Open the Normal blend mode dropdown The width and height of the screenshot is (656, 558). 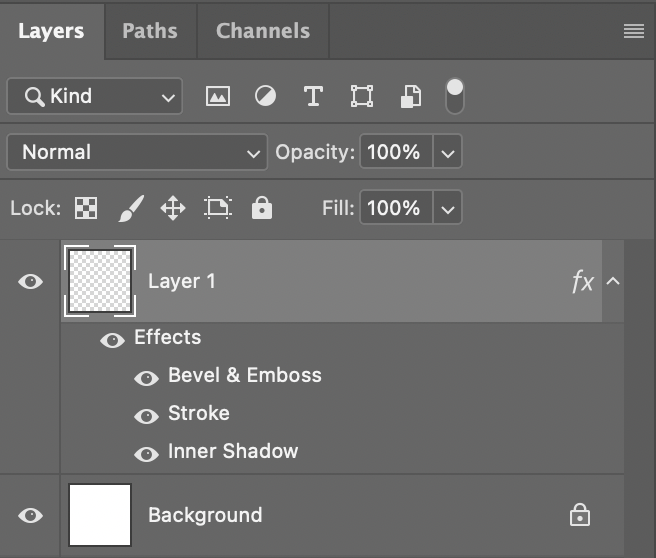pos(137,152)
